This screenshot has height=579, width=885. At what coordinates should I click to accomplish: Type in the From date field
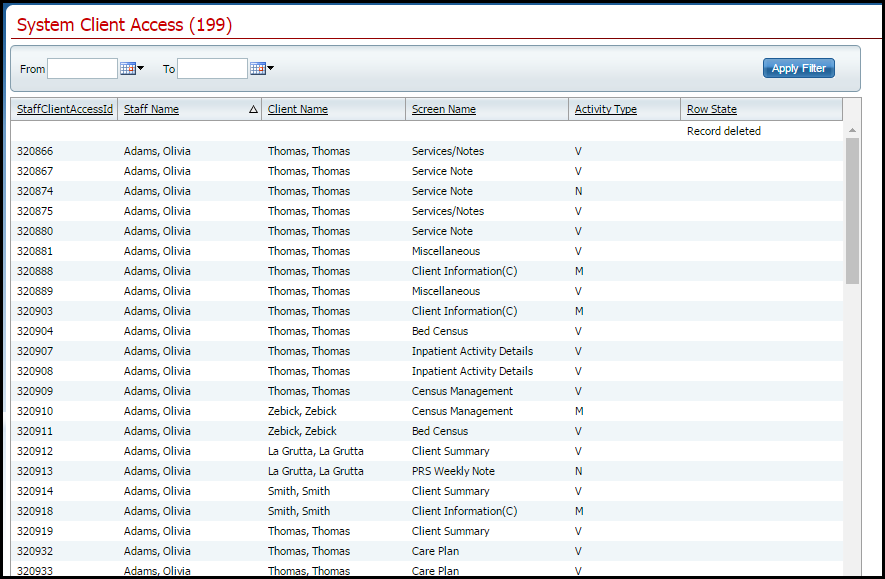[82, 69]
